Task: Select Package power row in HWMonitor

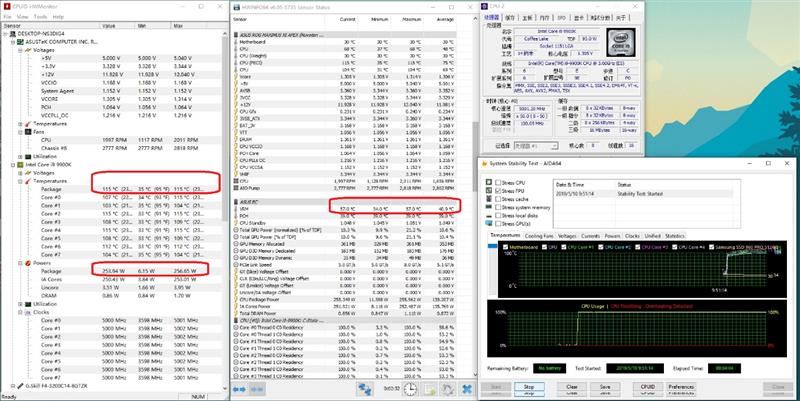Action: (120, 271)
